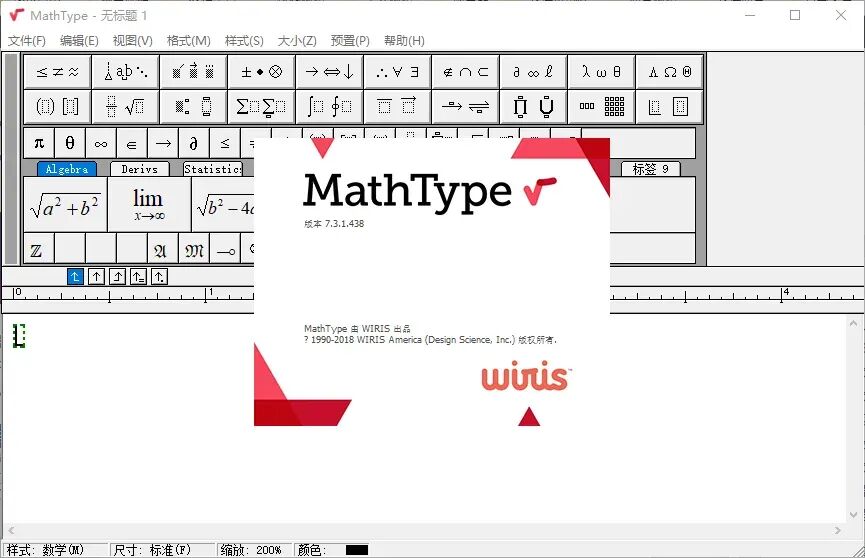Insert the infinity symbol from small bar
The height and width of the screenshot is (558, 865).
[x=101, y=144]
